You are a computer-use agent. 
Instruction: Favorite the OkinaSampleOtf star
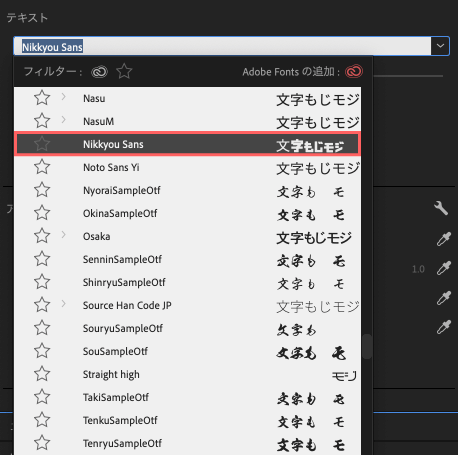(42, 213)
